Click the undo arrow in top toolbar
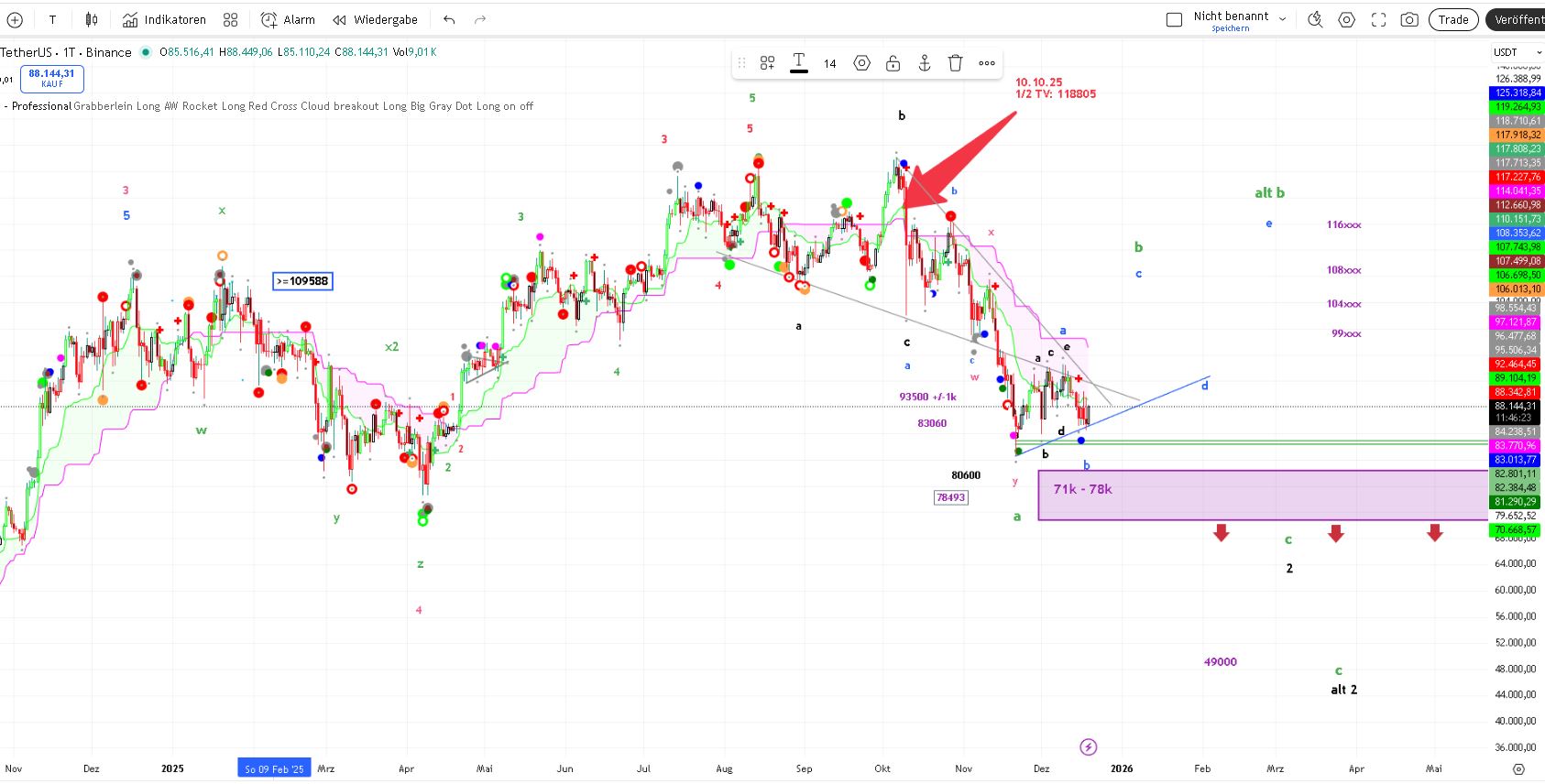Image resolution: width=1545 pixels, height=784 pixels. click(x=448, y=19)
